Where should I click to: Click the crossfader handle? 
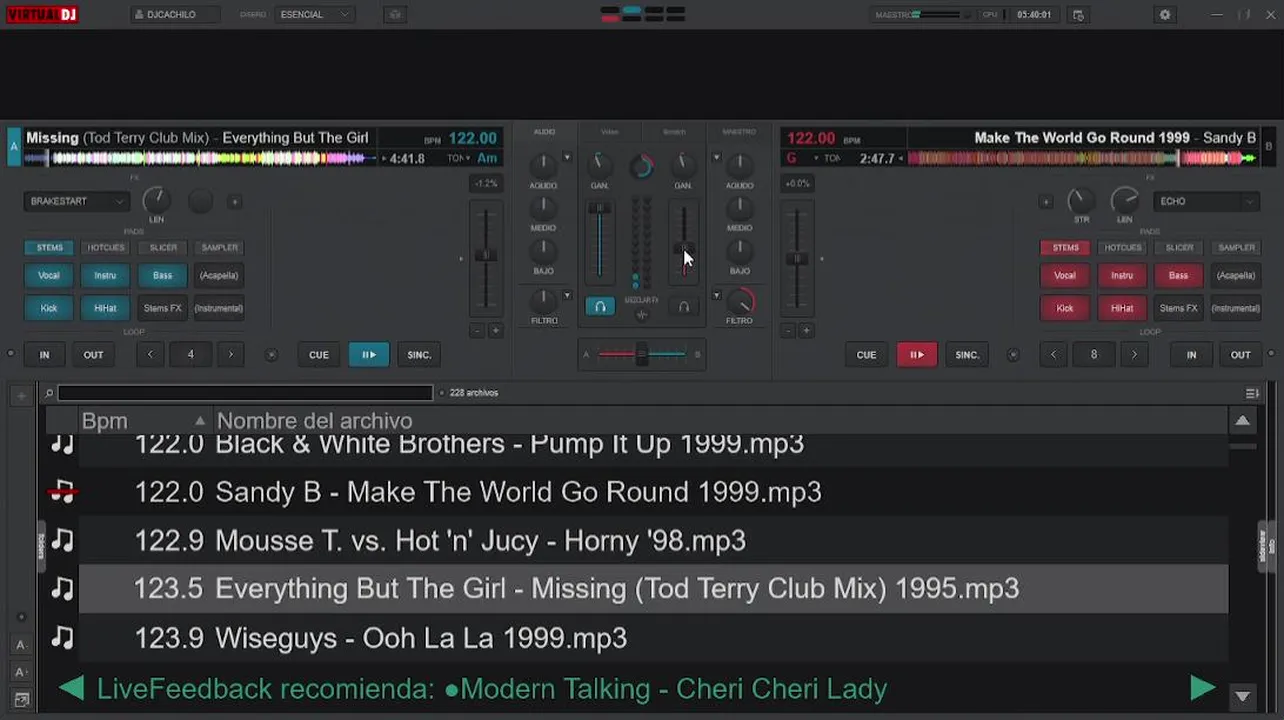pos(642,354)
